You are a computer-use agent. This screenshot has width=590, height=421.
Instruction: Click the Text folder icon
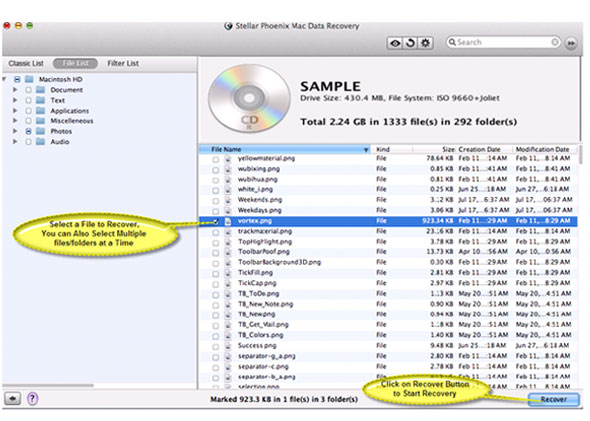coord(41,100)
